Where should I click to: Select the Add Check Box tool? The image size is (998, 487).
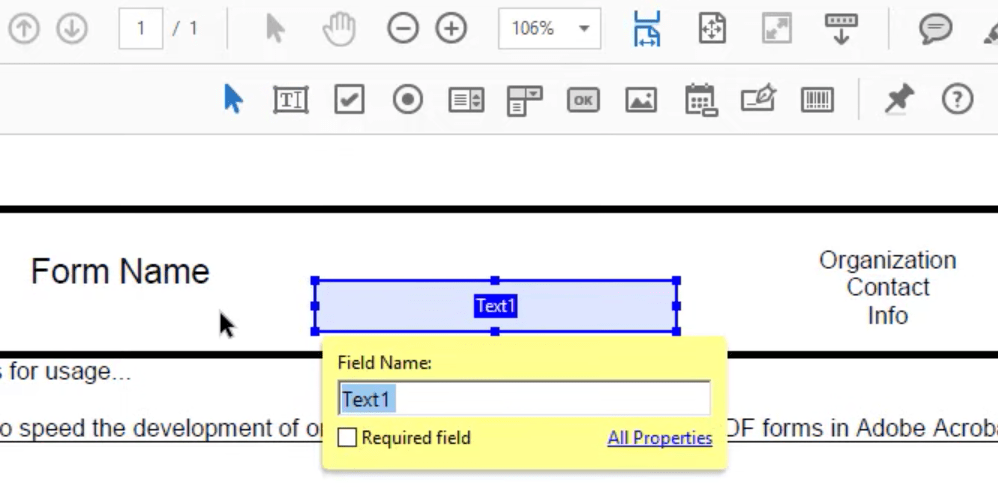tap(349, 99)
